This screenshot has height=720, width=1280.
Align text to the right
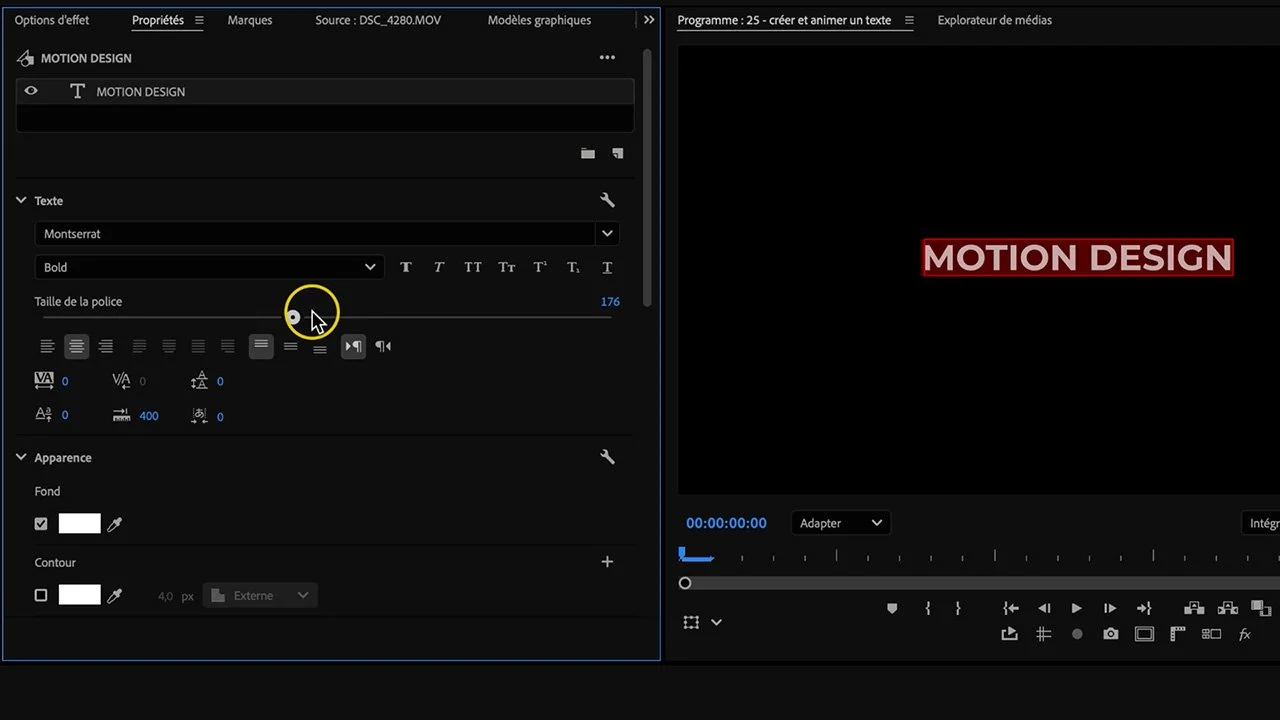pyautogui.click(x=106, y=346)
